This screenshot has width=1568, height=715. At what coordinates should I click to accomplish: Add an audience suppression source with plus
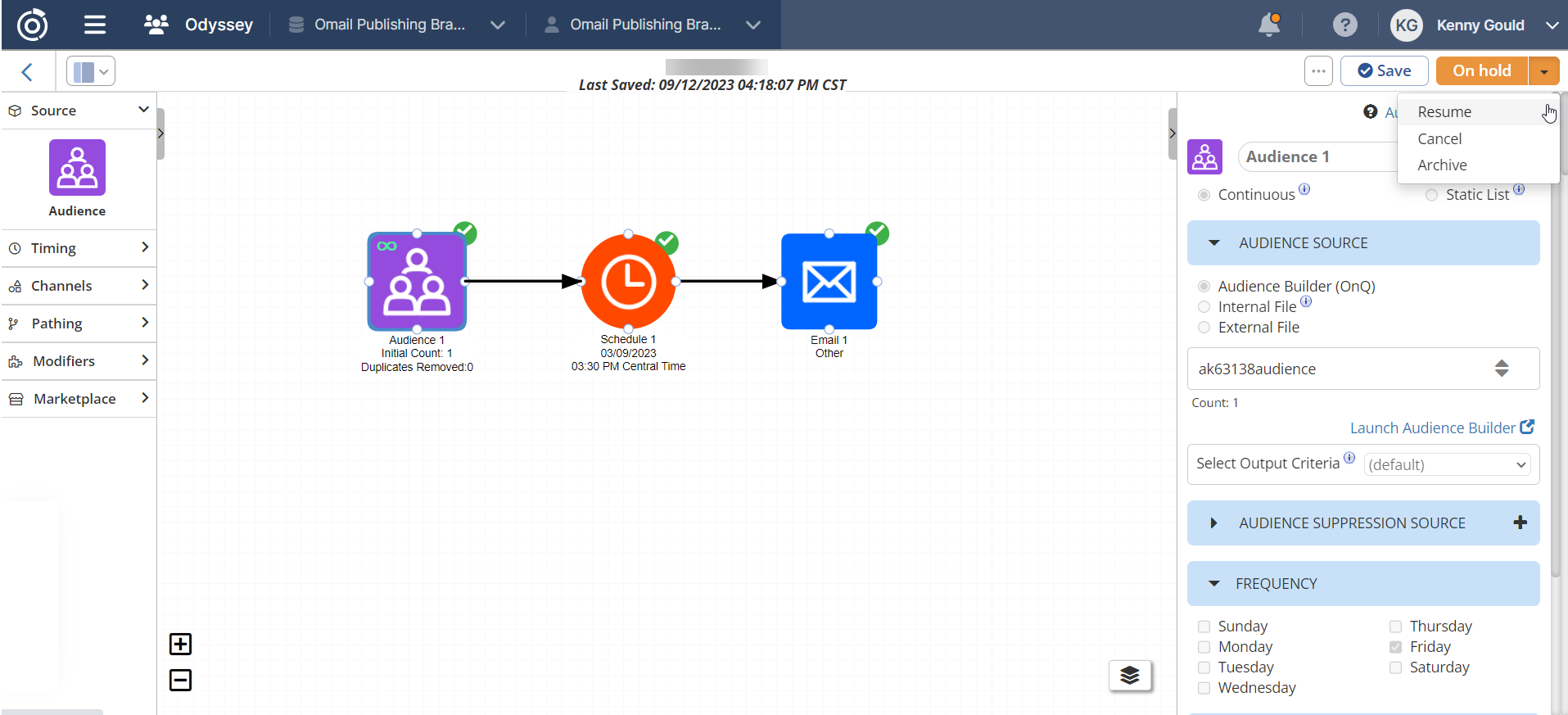(x=1520, y=523)
